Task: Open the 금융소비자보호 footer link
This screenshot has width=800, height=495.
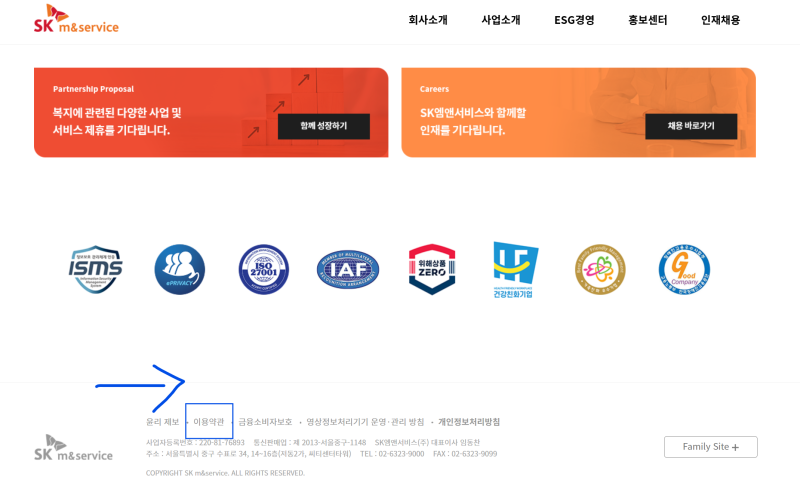Action: coord(265,422)
